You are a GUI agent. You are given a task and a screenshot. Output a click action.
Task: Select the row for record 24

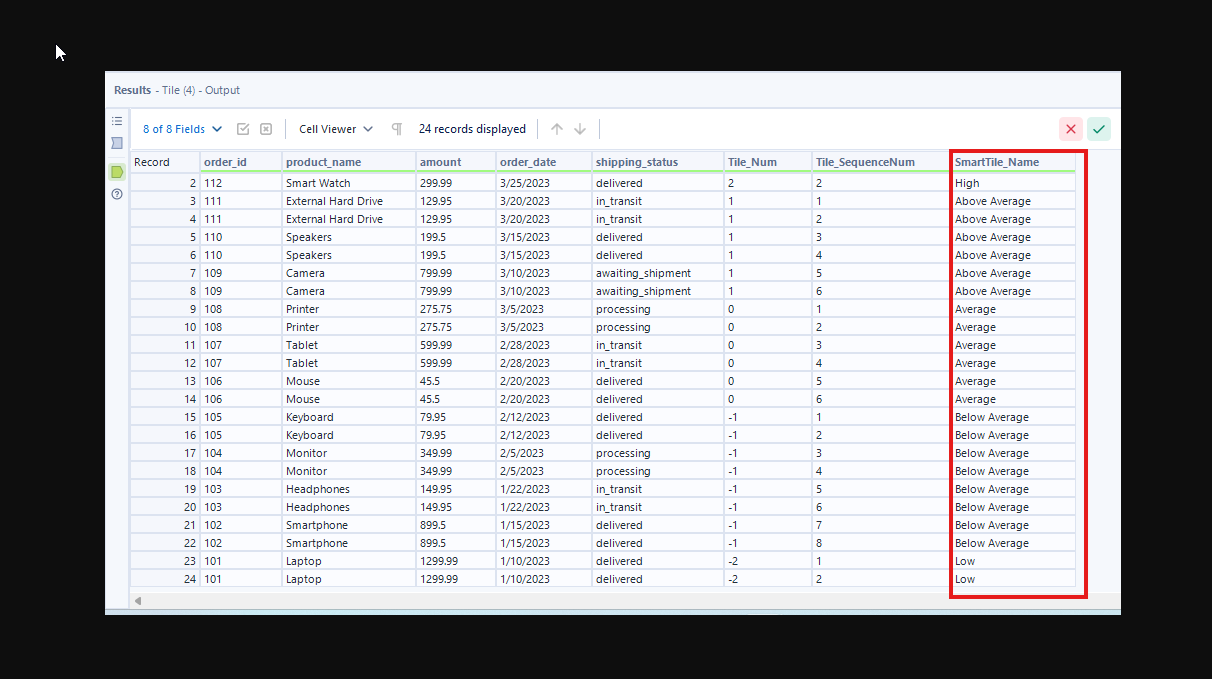point(164,579)
